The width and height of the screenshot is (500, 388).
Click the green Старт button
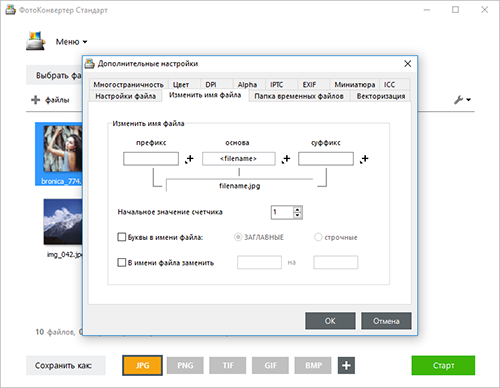click(x=443, y=365)
